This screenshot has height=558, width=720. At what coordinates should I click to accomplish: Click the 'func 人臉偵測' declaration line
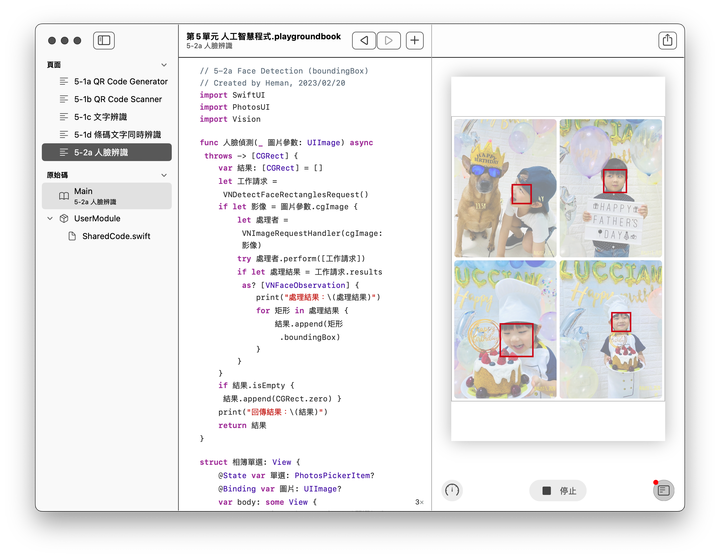[x=287, y=143]
